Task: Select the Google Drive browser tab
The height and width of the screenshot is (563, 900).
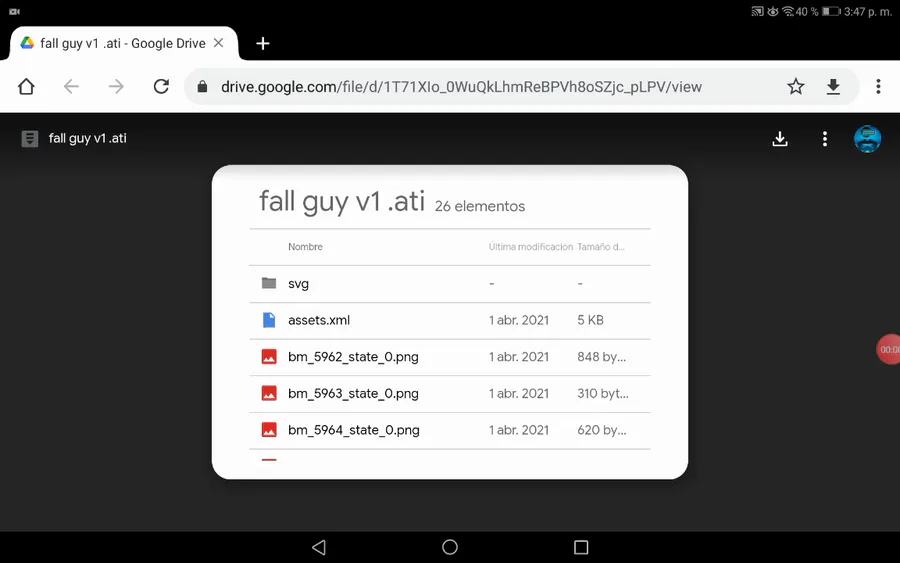Action: click(120, 43)
